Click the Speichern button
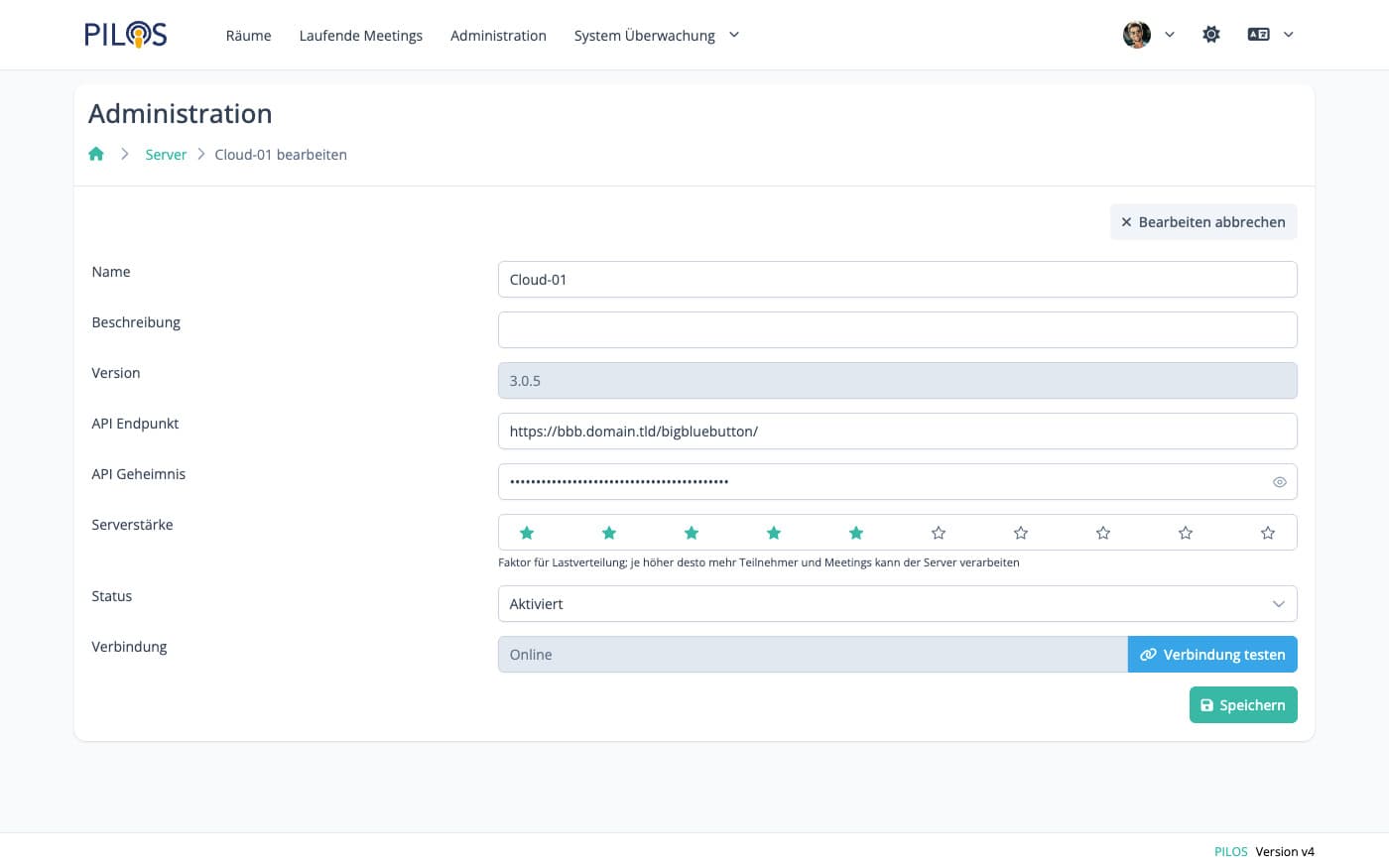The height and width of the screenshot is (868, 1389). [1242, 705]
